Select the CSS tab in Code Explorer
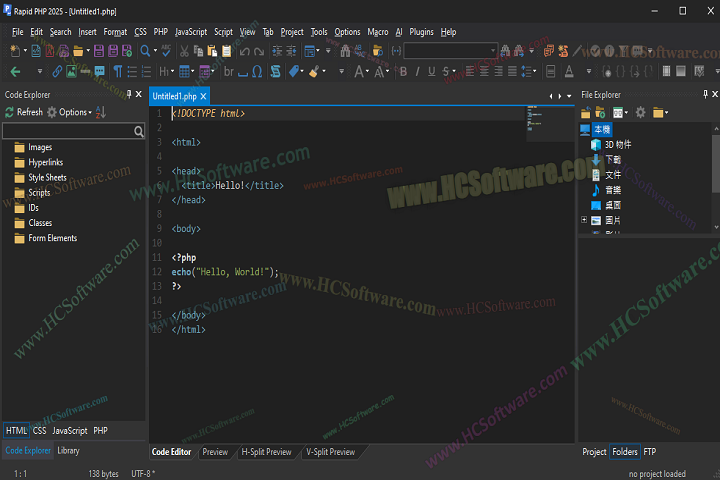Screen dimensions: 720x480 (x=39, y=430)
